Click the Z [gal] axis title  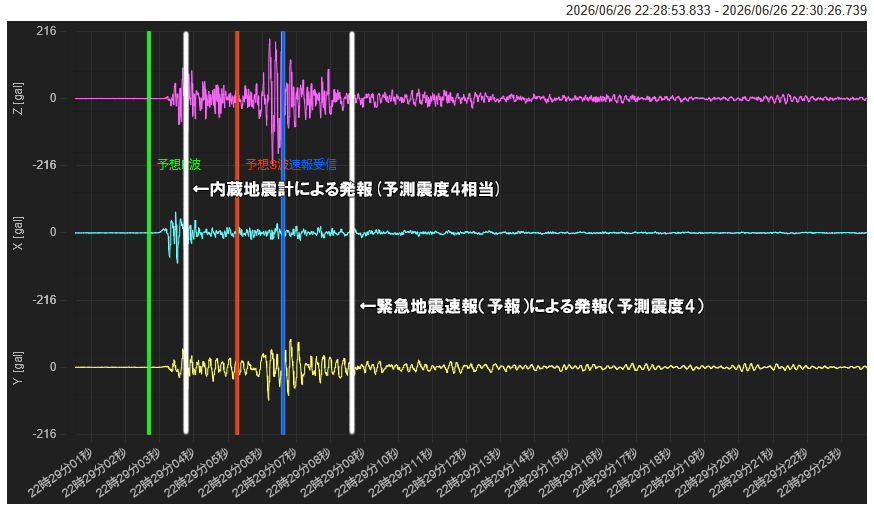pyautogui.click(x=18, y=99)
